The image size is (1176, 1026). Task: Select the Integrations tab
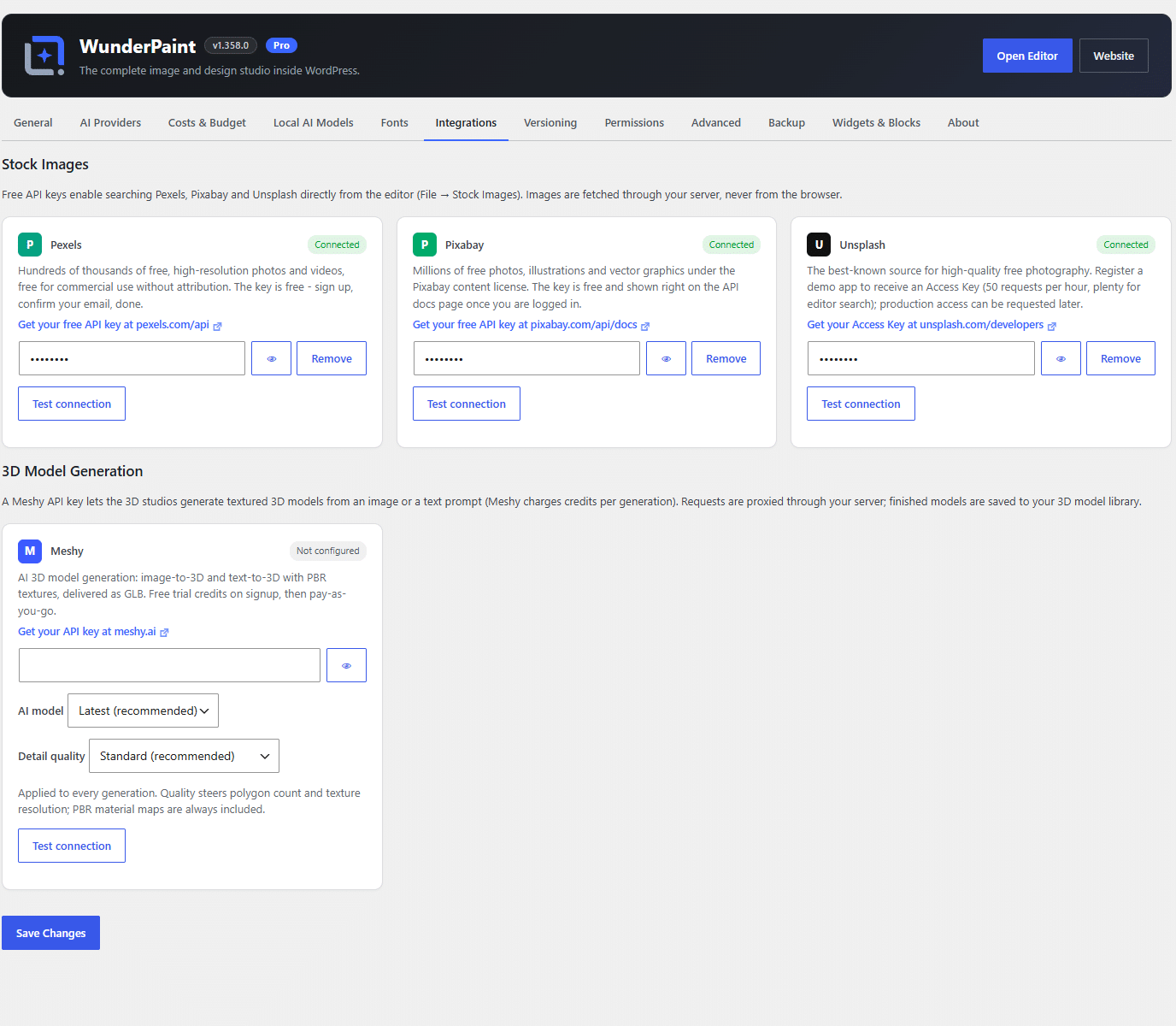(466, 122)
